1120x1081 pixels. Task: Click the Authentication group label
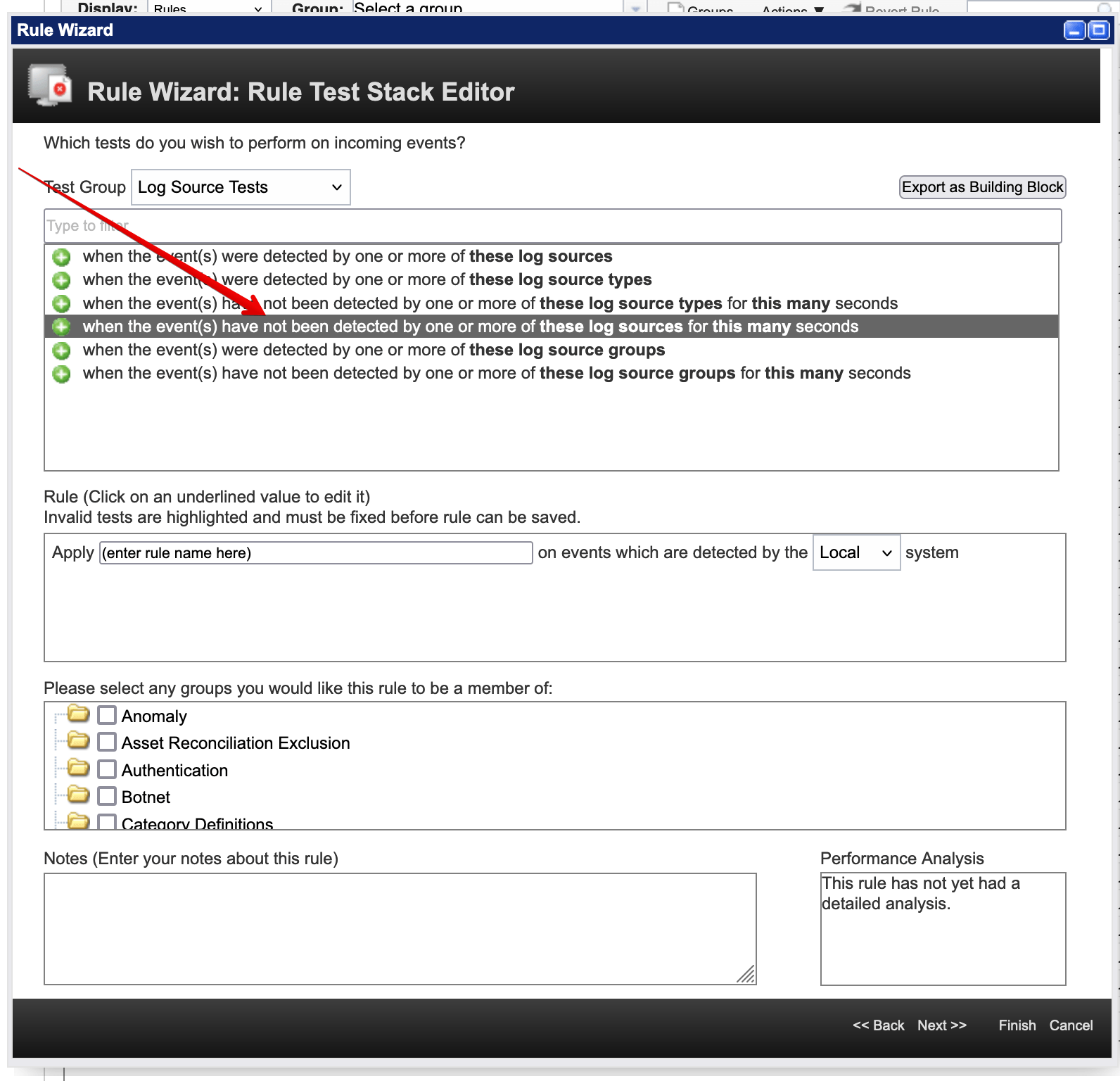pyautogui.click(x=174, y=771)
